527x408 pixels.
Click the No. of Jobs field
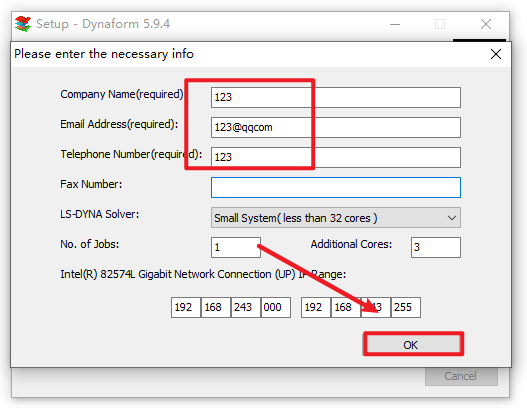(x=236, y=247)
